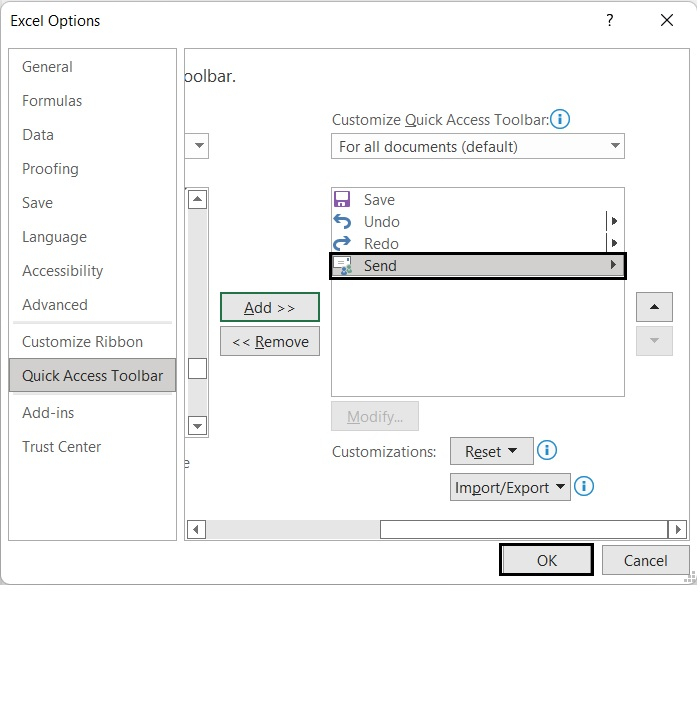Click info icon next to Reset
The height and width of the screenshot is (707, 700).
tap(547, 451)
